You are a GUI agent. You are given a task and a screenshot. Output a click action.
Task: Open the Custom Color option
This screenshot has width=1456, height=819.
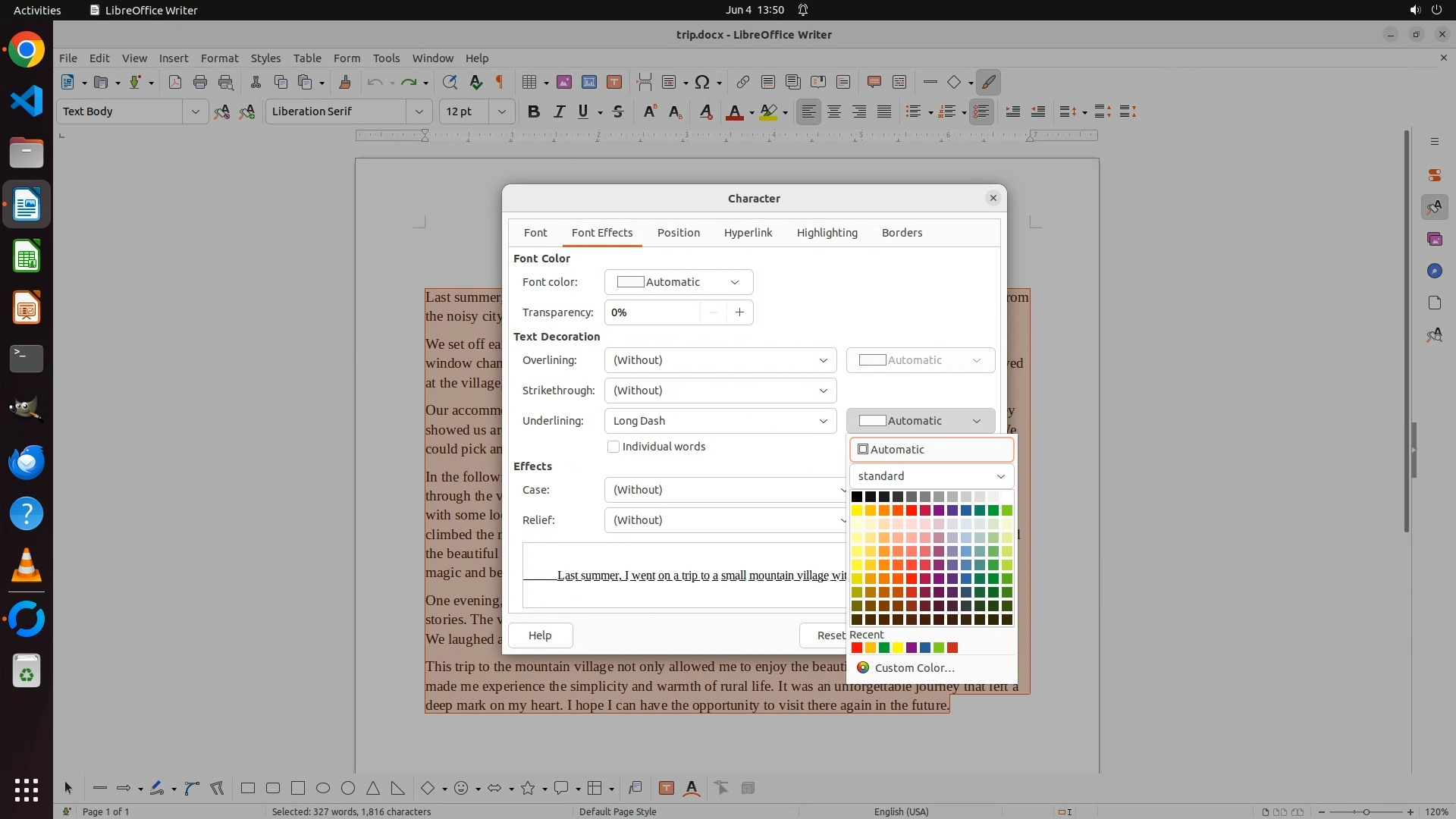point(914,668)
